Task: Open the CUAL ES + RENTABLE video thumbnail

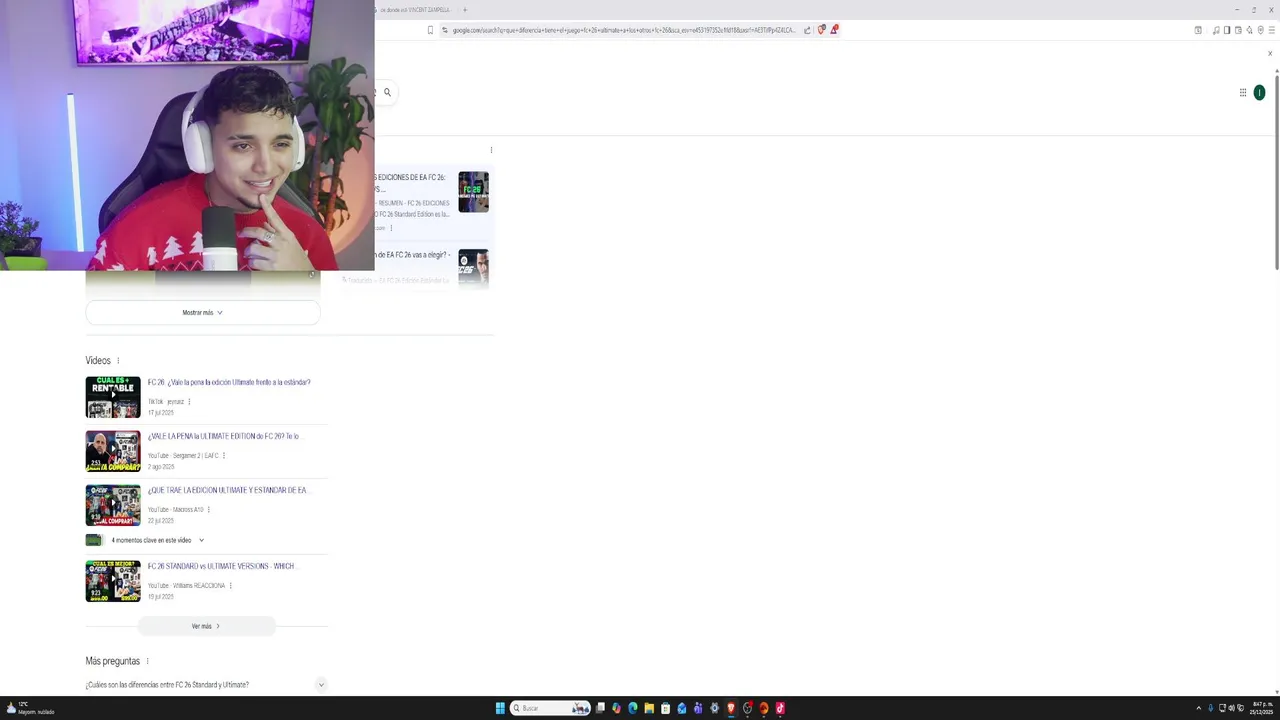Action: (113, 397)
